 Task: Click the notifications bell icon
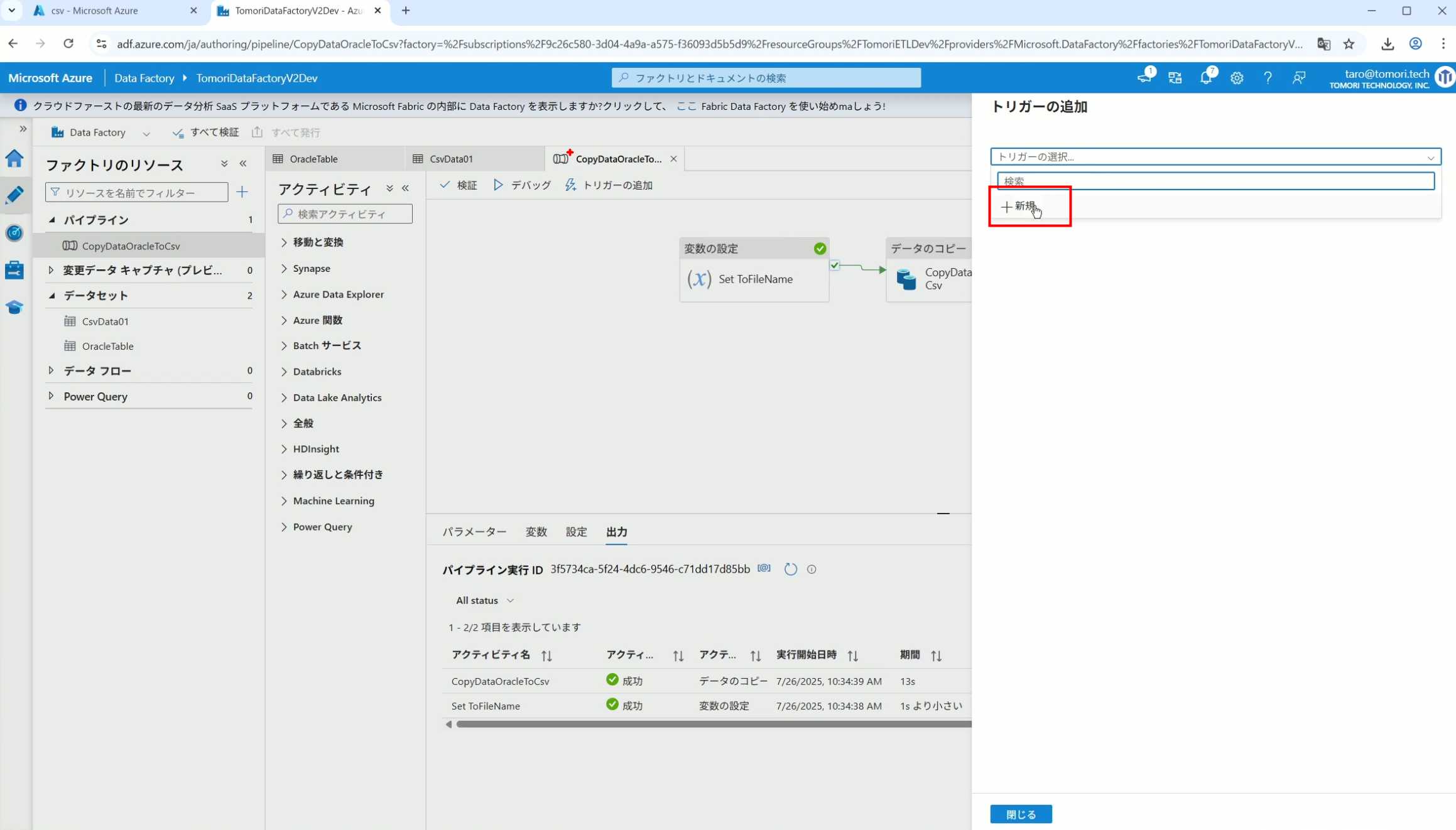(1205, 78)
